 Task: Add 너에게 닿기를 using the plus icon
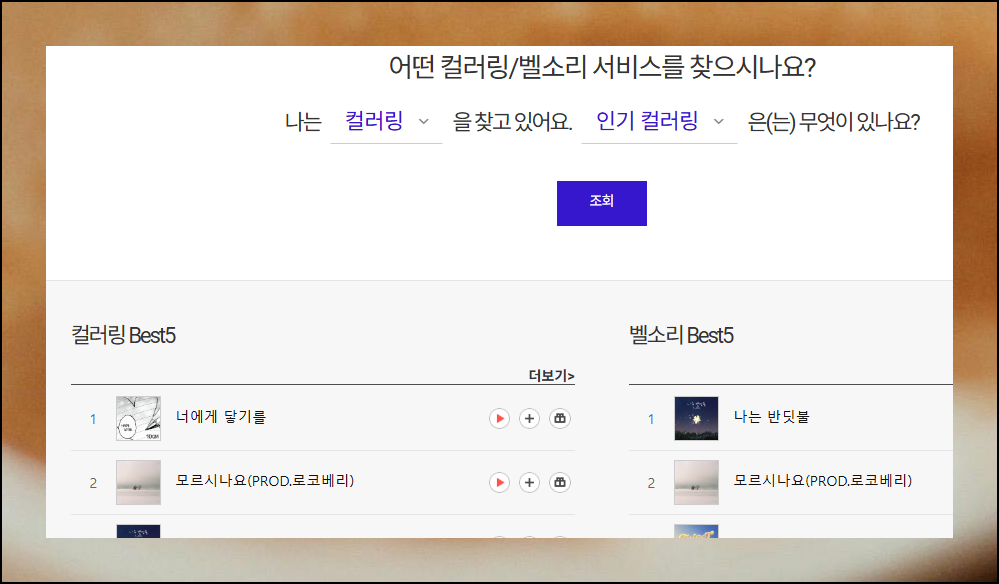[x=529, y=418]
